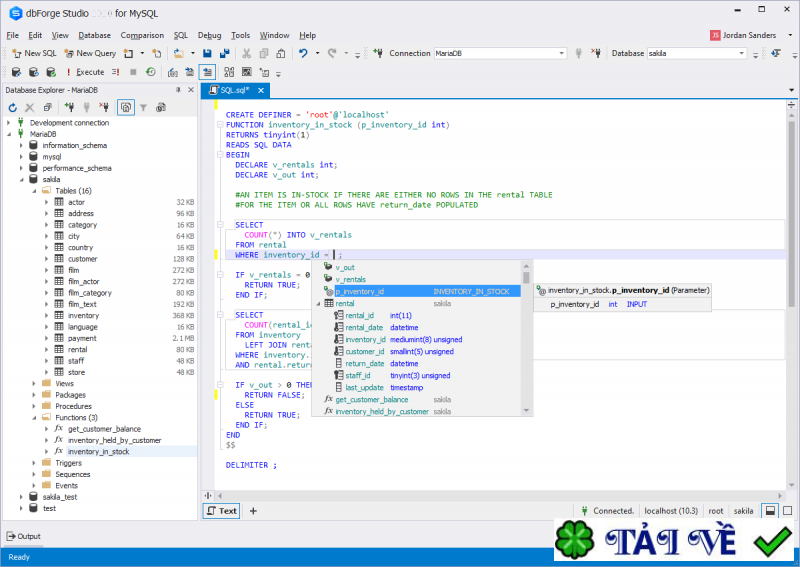This screenshot has height=567, width=800.
Task: Toggle the highlighted toolbar button beside the Execute group
Action: click(207, 72)
